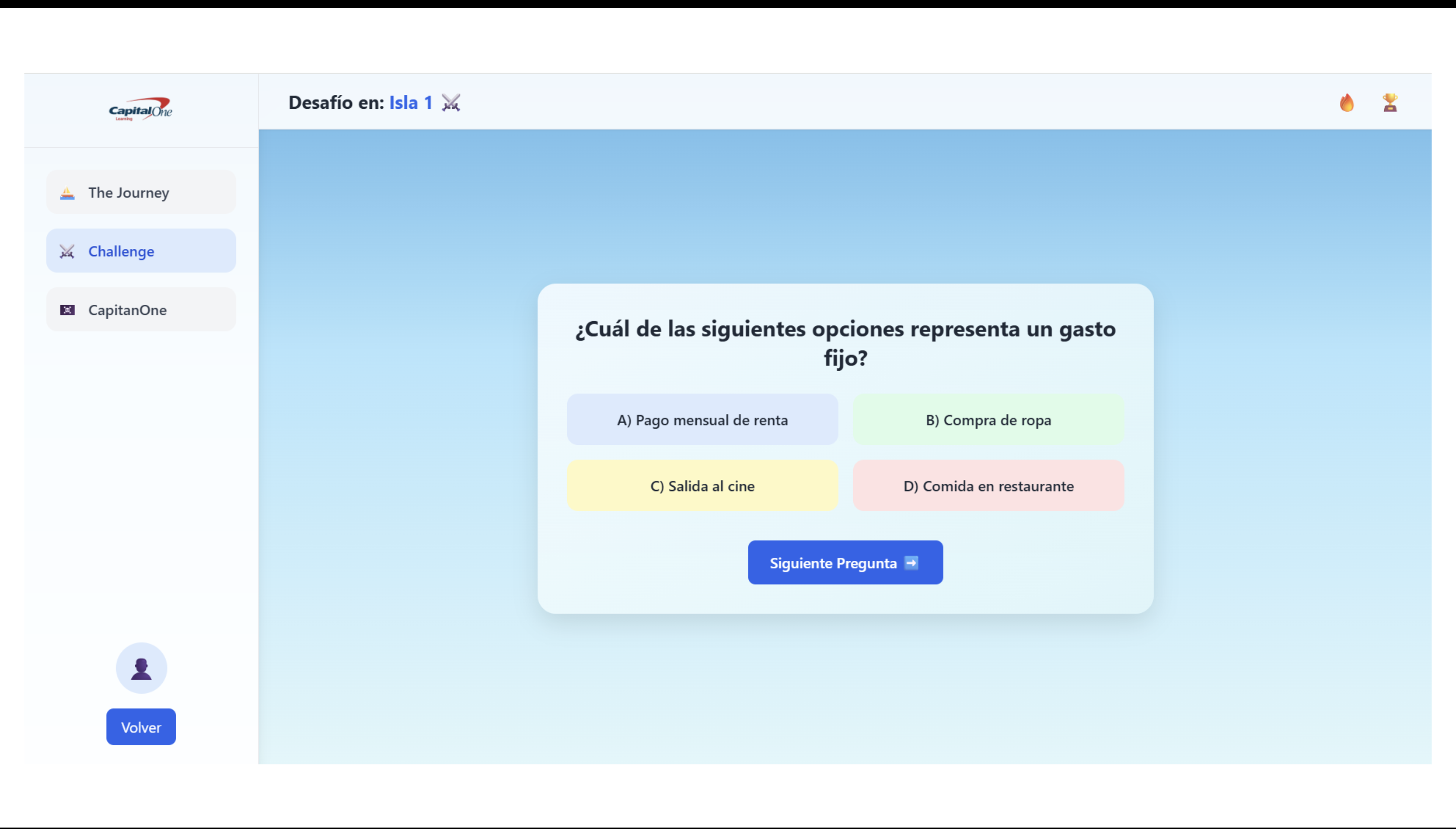Screen dimensions: 1456x829
Task: Pick answer D) Comida en restaurante
Action: pos(988,486)
